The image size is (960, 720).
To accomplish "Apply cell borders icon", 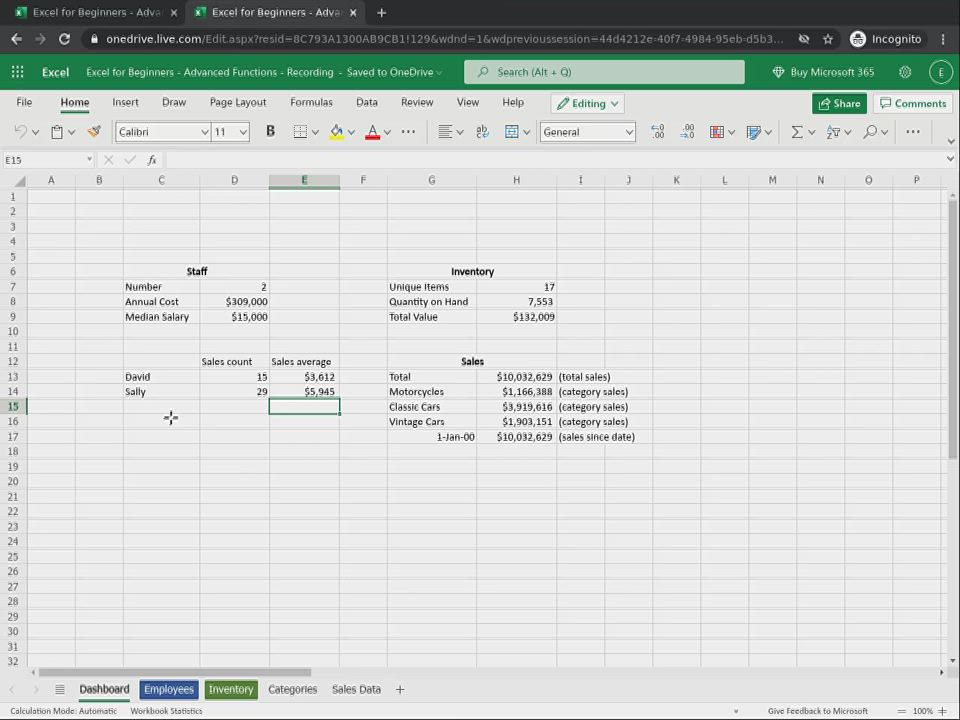I will click(300, 132).
